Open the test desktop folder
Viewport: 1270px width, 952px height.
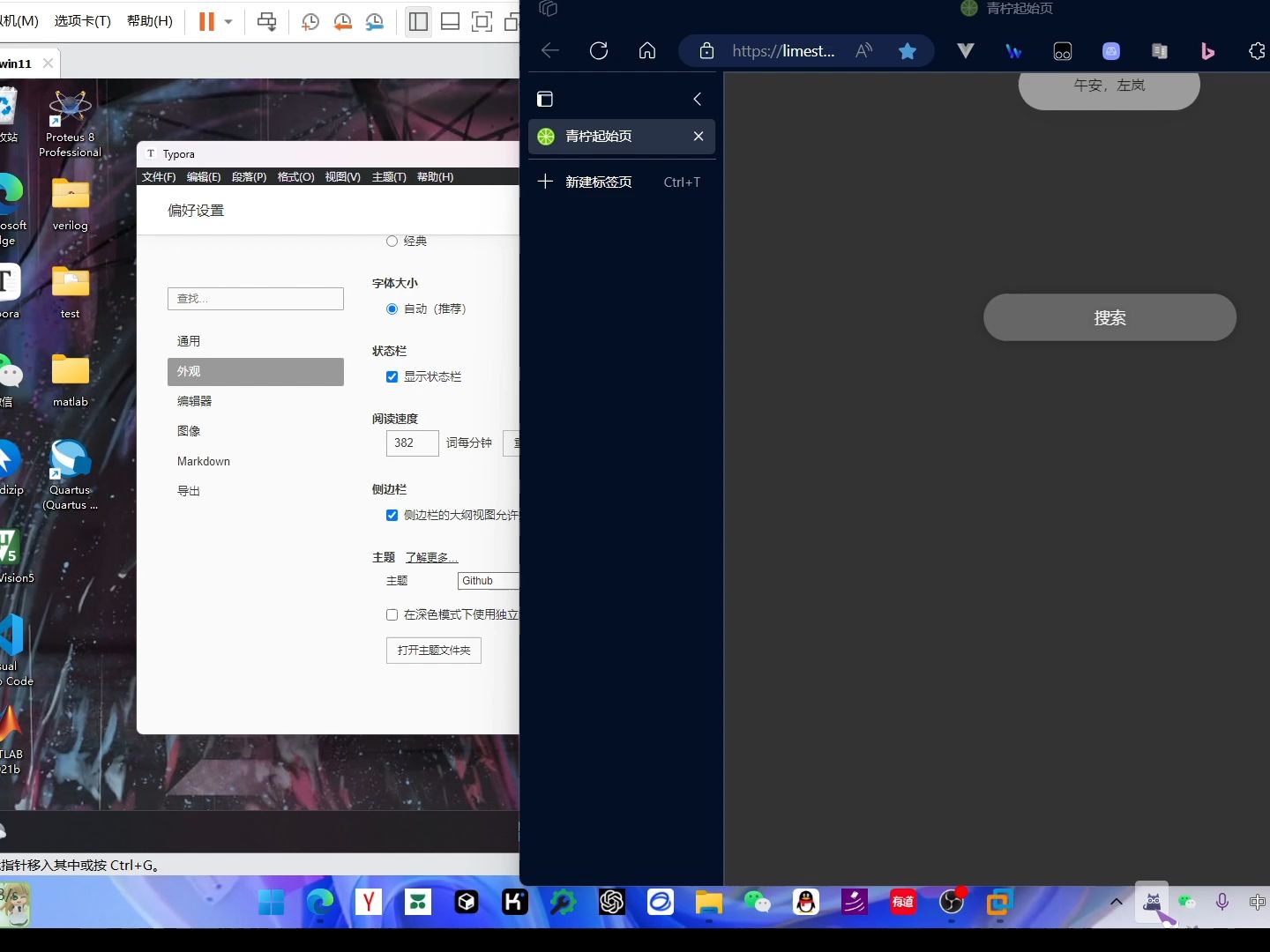pos(70,293)
